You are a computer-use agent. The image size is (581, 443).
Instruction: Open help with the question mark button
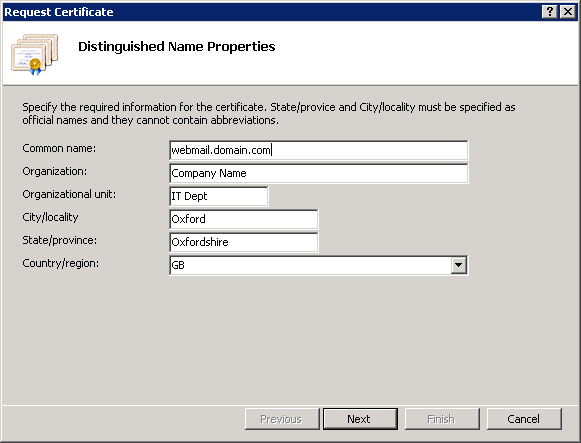tap(550, 12)
